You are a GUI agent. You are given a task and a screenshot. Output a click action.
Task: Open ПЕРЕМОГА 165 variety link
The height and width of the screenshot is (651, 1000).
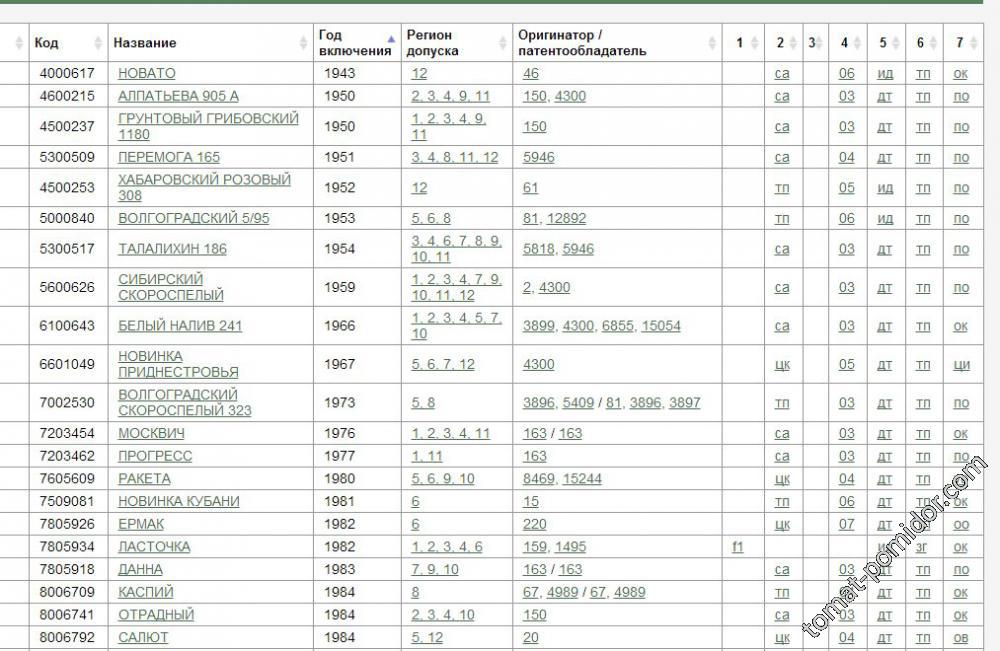pos(169,157)
